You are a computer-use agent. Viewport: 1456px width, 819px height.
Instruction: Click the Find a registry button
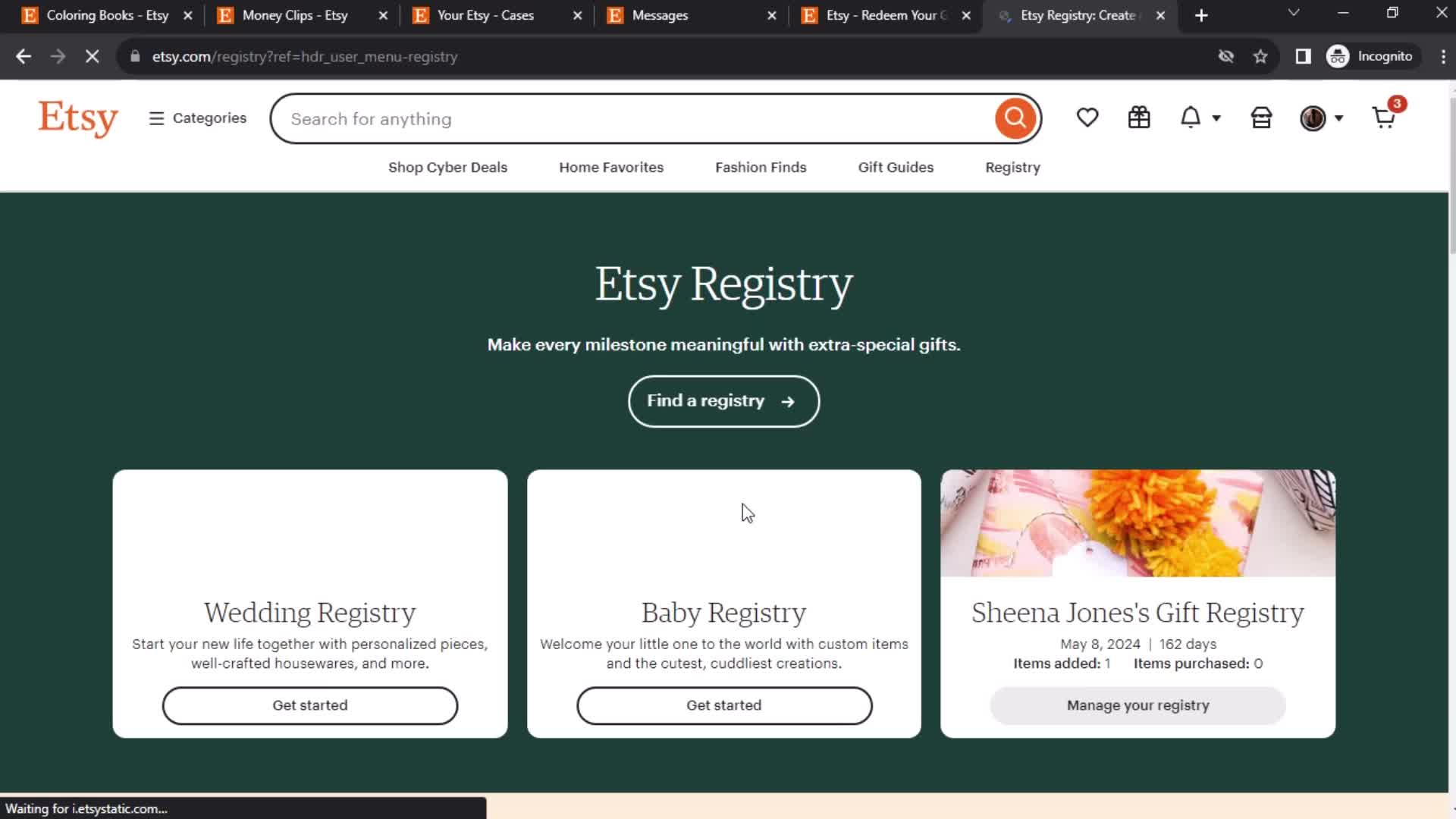click(x=723, y=400)
